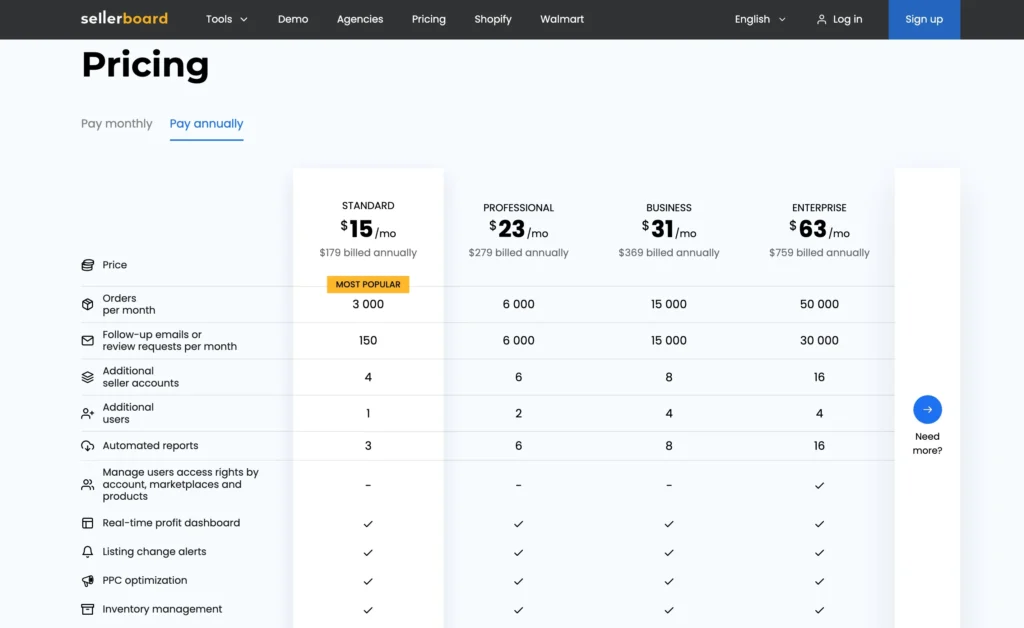
Task: Click the Log in link
Action: 839,19
